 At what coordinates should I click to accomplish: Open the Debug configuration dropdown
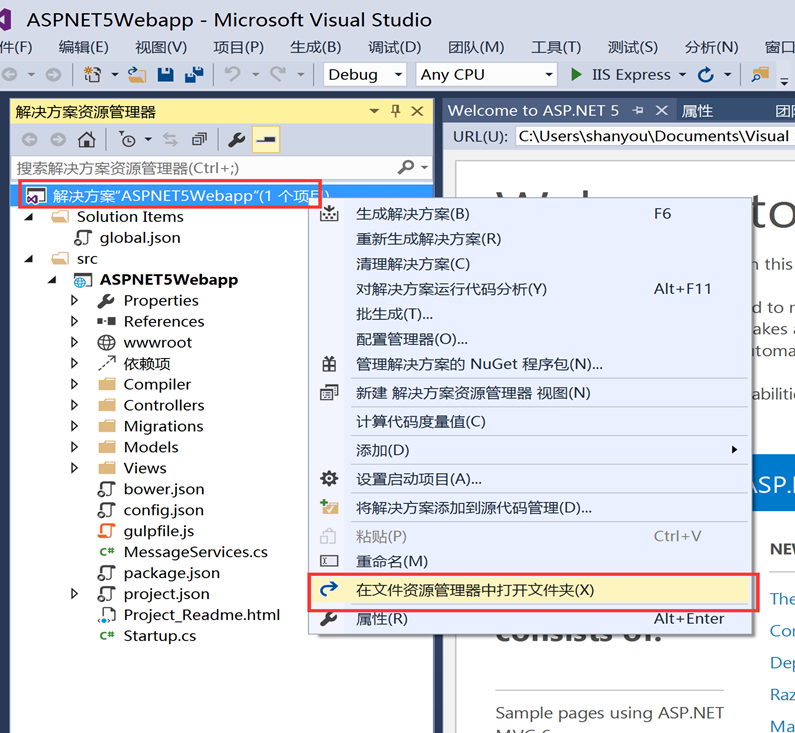pos(365,75)
